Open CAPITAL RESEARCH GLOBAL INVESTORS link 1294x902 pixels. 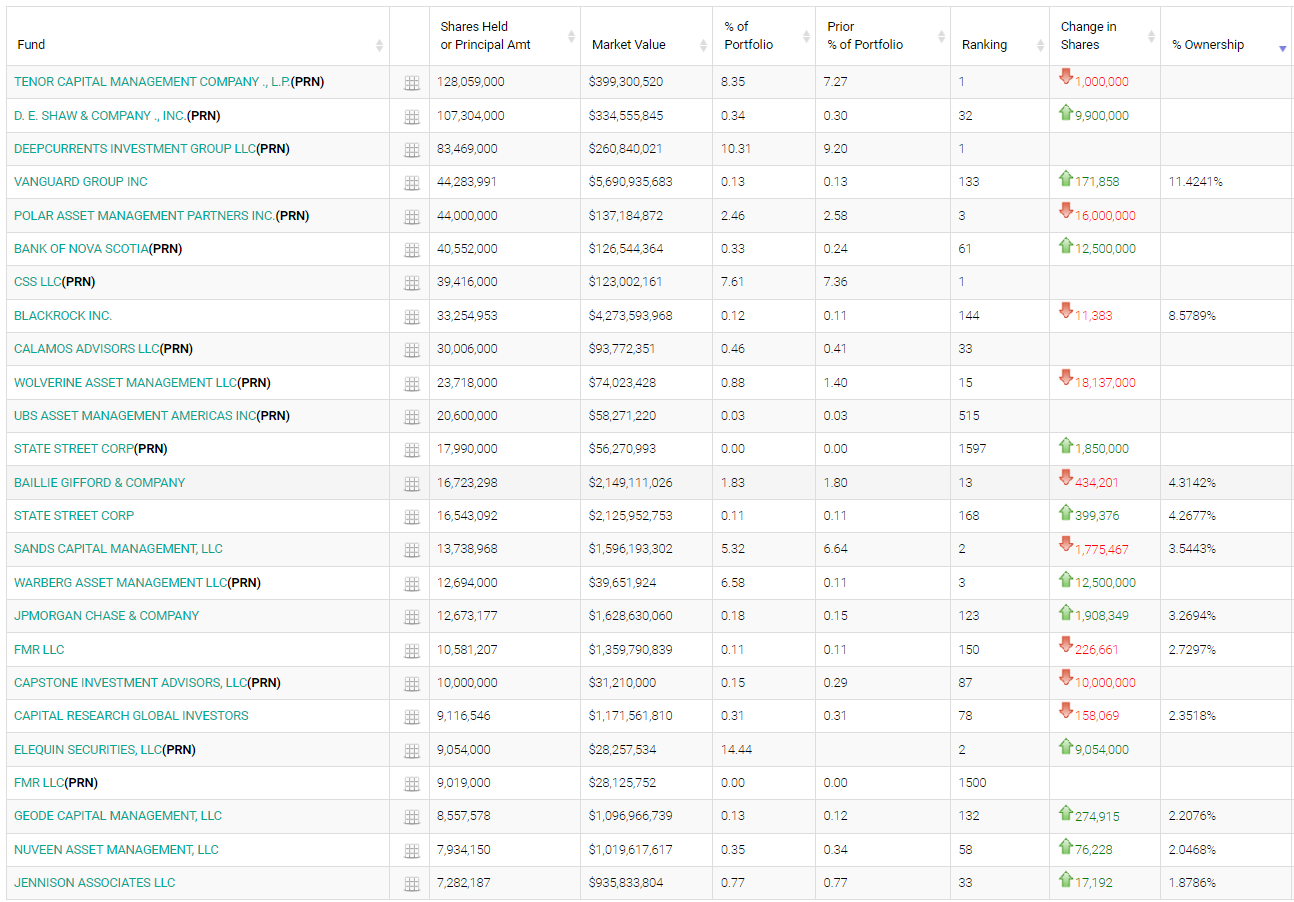[131, 716]
